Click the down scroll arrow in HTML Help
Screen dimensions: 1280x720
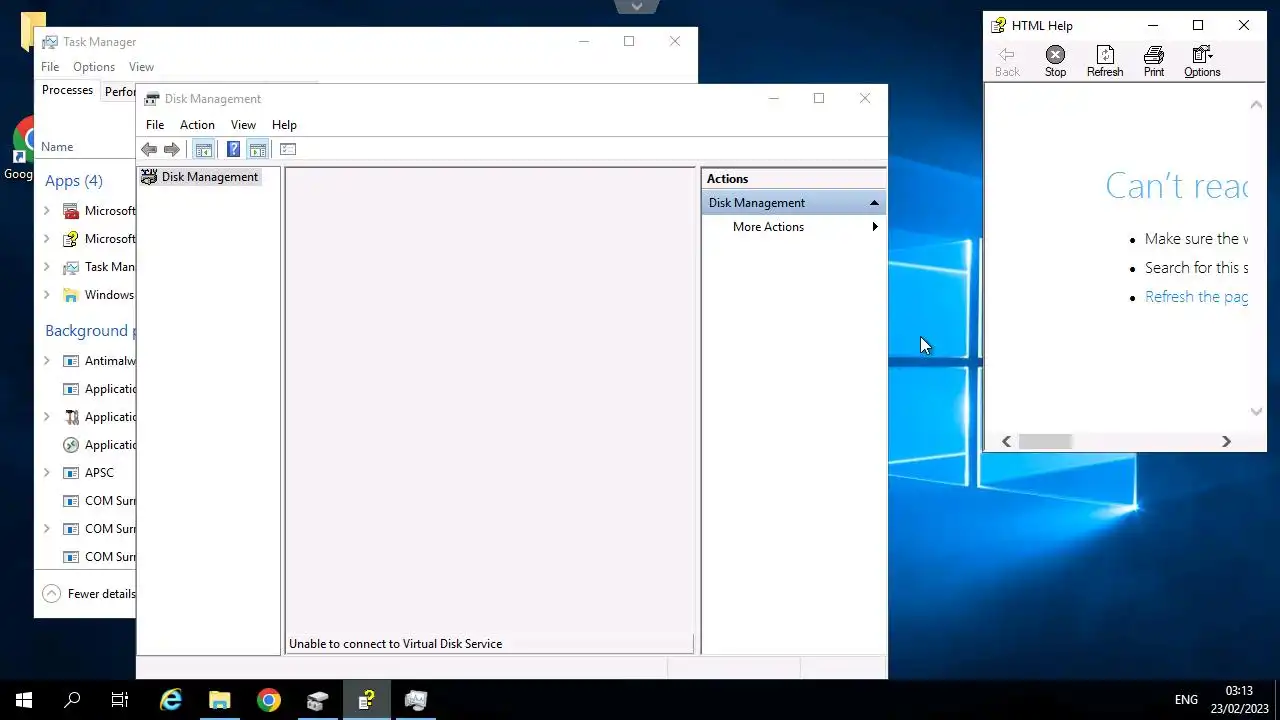pos(1257,411)
